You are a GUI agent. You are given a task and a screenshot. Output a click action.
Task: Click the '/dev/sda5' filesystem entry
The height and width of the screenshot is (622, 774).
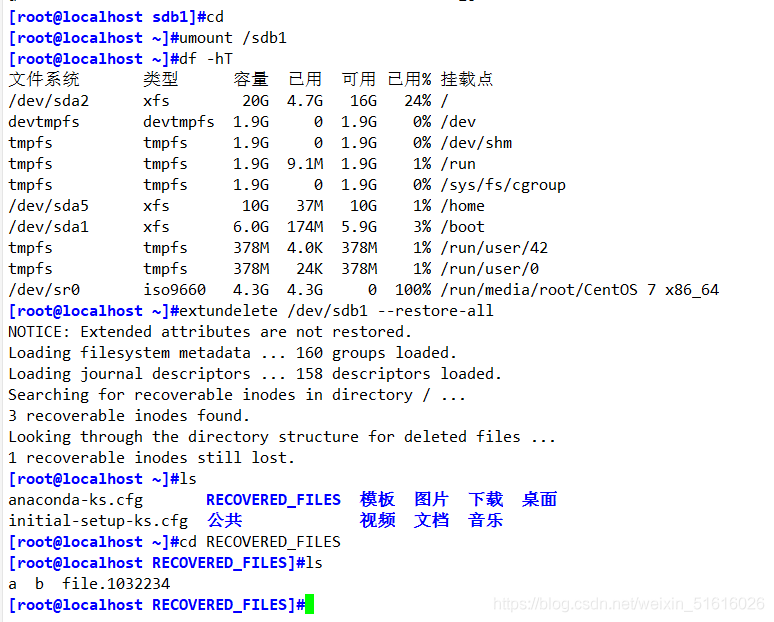(x=49, y=206)
